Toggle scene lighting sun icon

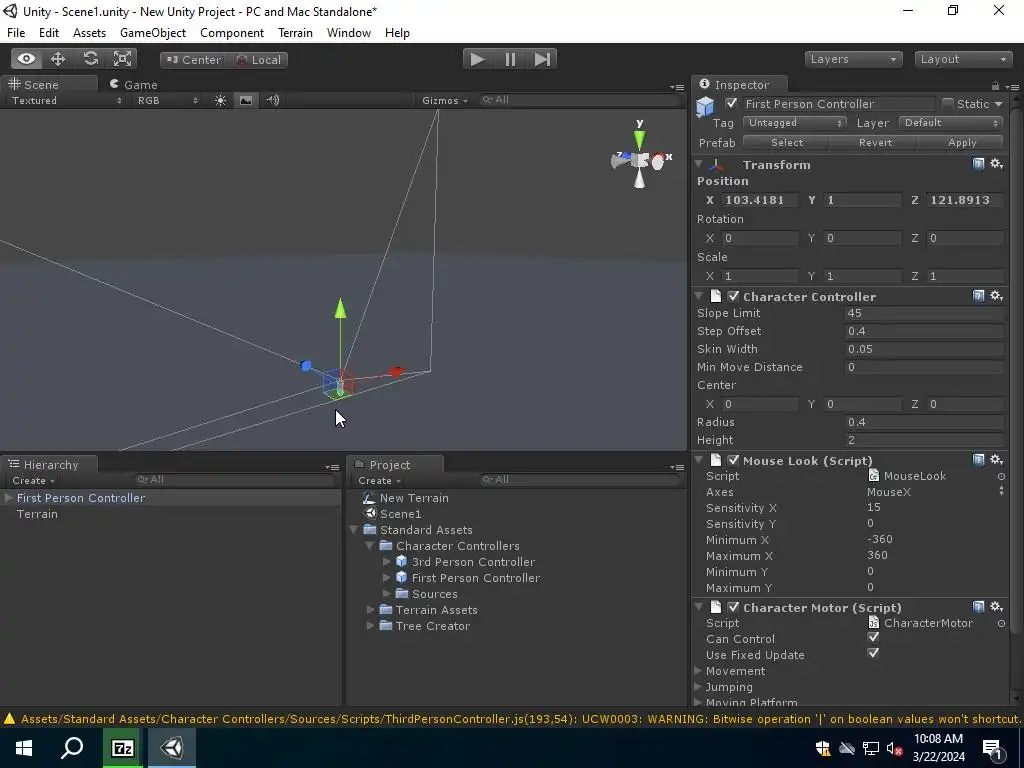221,100
